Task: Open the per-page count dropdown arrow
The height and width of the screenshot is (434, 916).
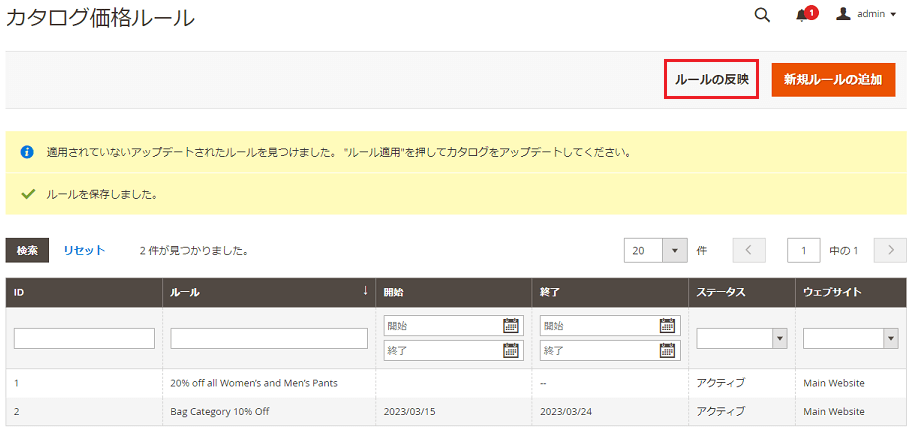Action: [676, 250]
